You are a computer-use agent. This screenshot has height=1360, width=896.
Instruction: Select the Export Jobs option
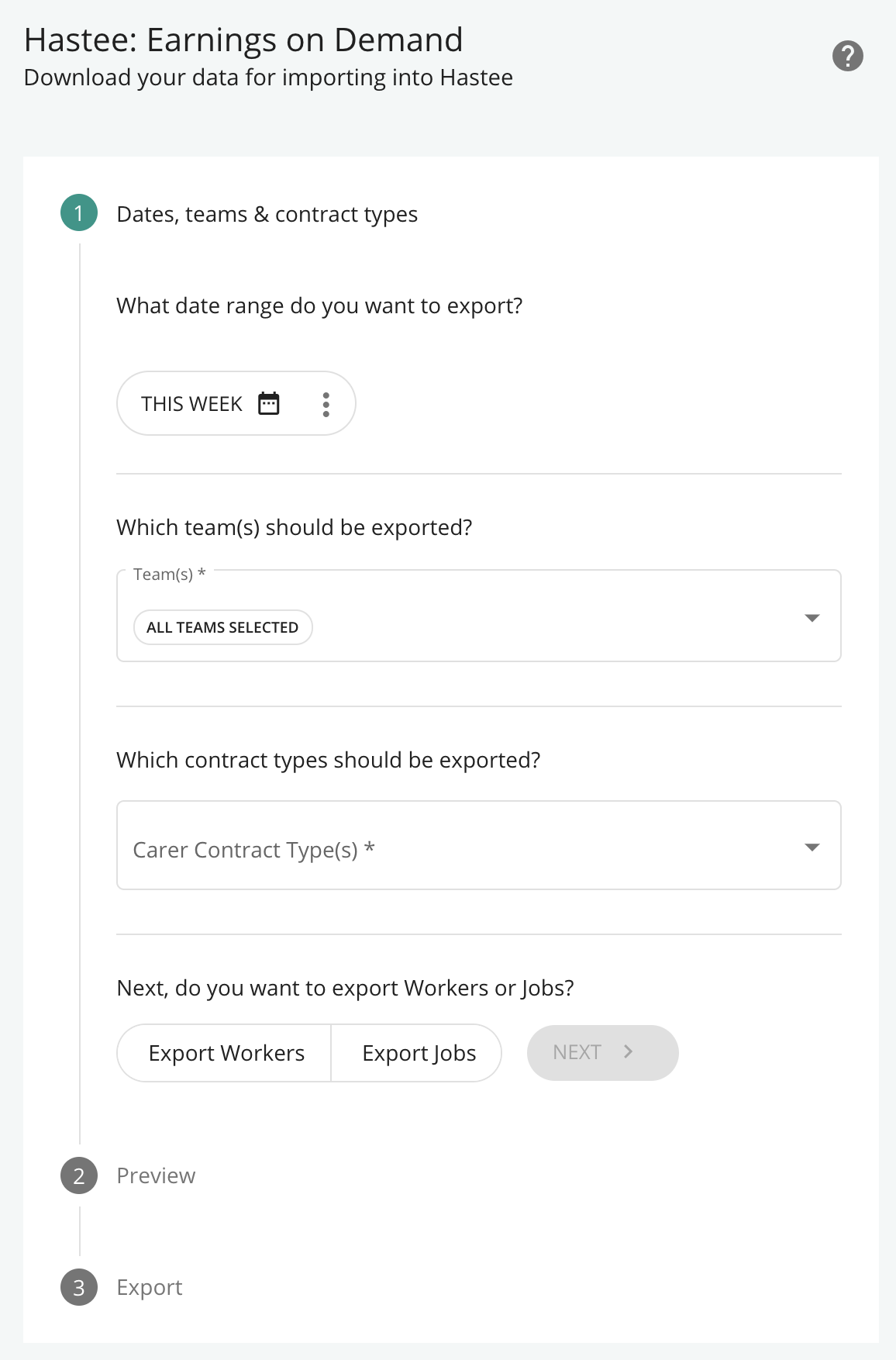(418, 1053)
